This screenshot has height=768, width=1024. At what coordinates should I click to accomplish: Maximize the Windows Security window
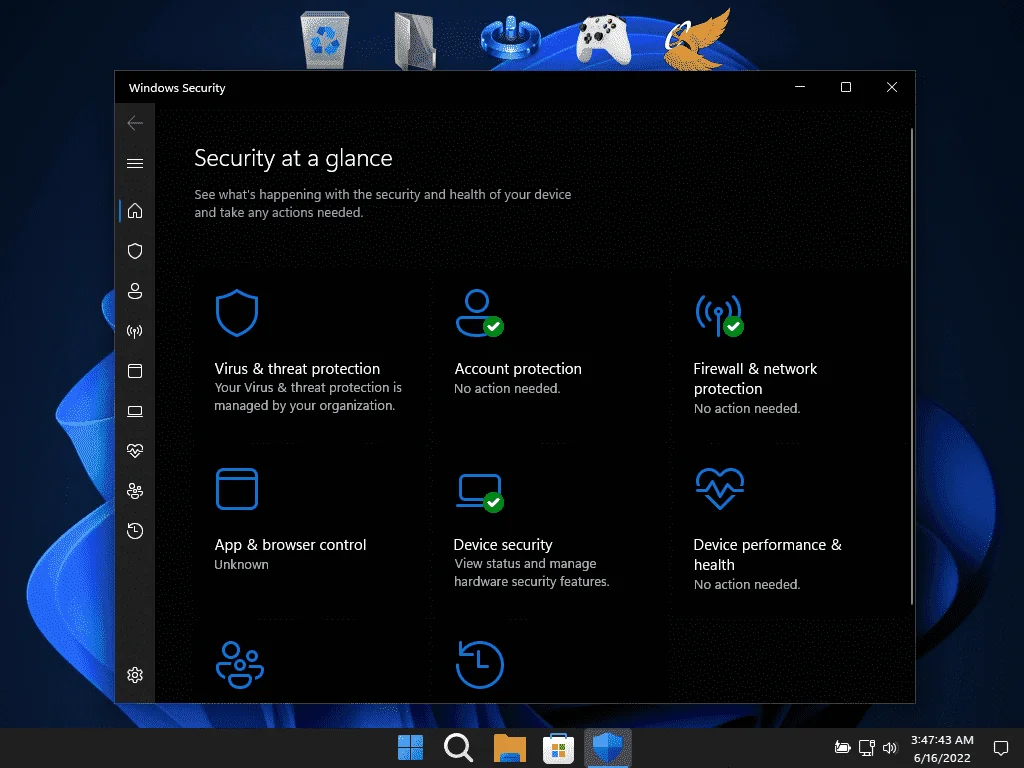(846, 87)
